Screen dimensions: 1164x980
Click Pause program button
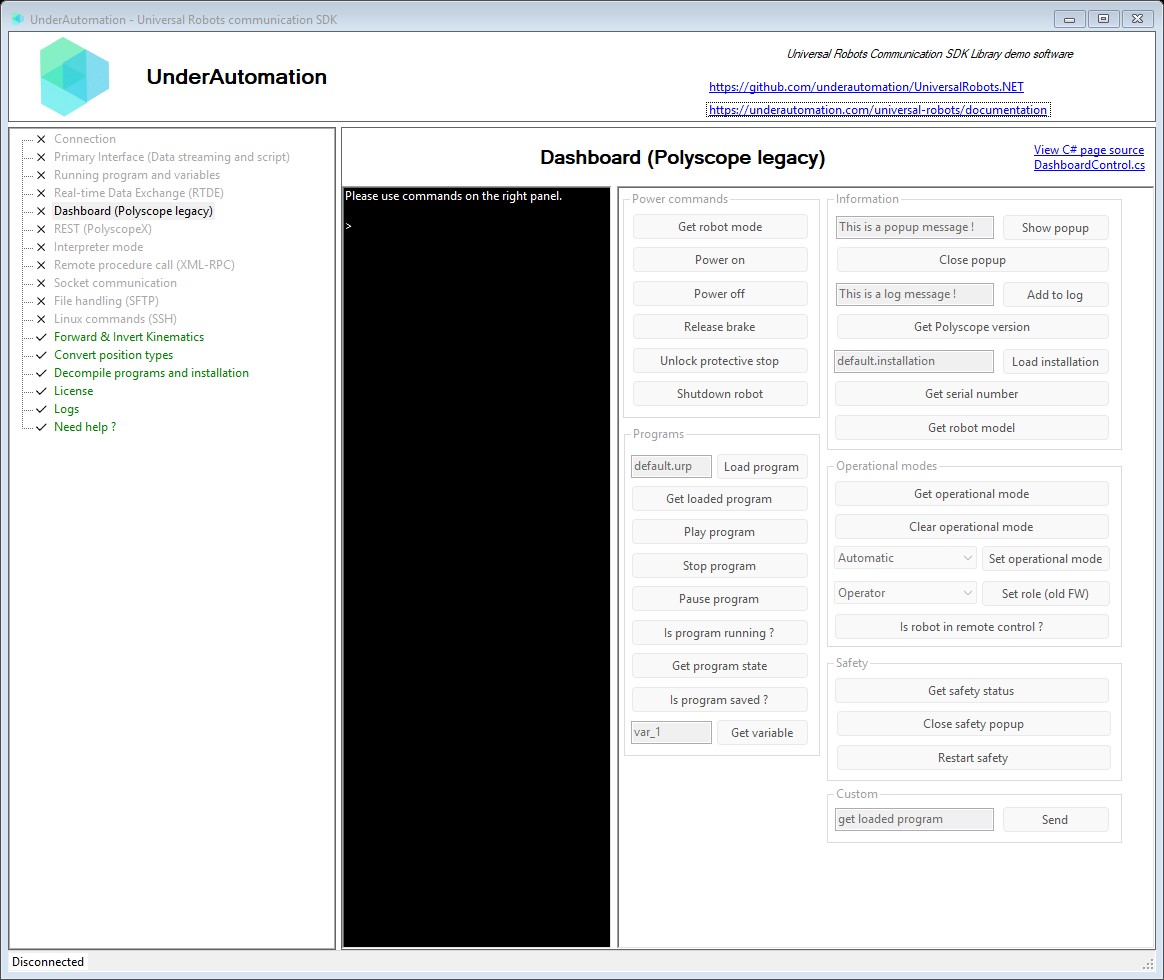tap(719, 598)
